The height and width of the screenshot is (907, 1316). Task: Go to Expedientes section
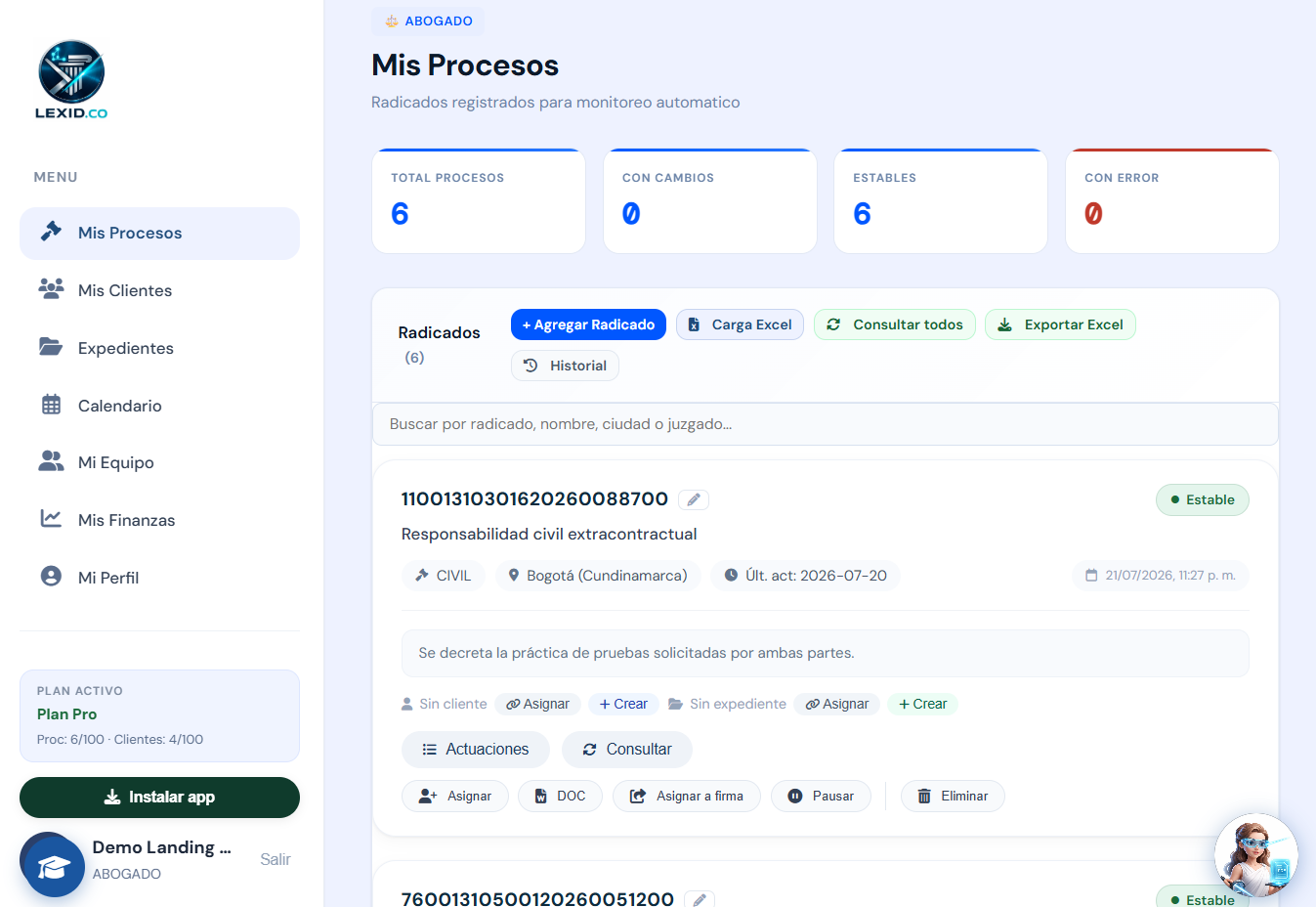[x=159, y=348]
